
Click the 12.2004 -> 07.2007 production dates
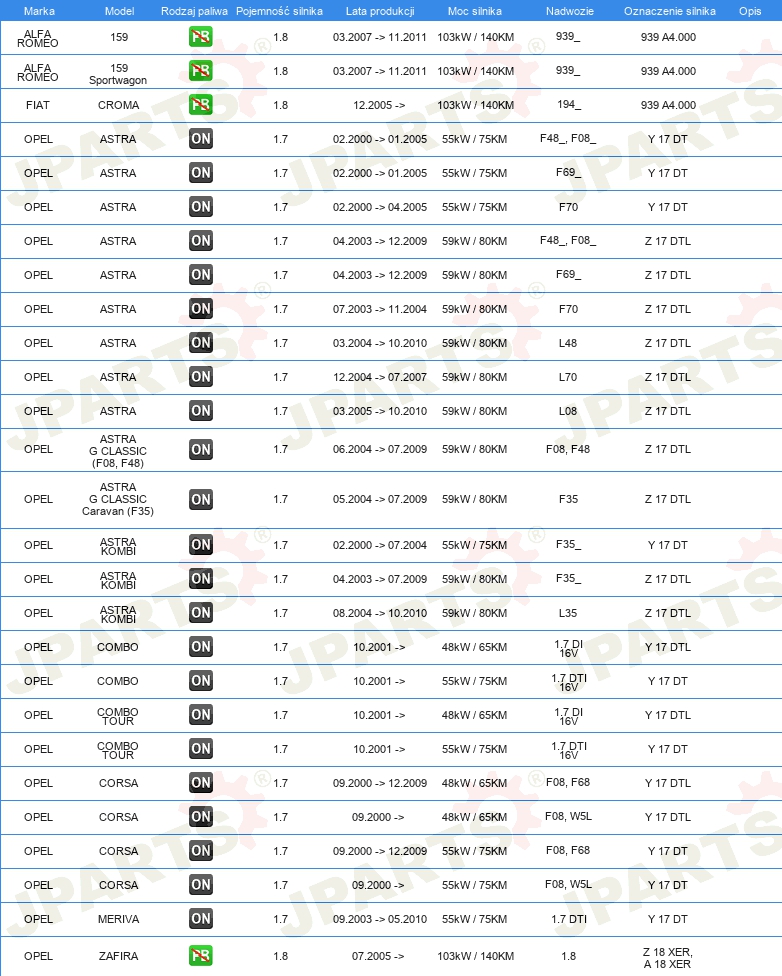pyautogui.click(x=380, y=377)
